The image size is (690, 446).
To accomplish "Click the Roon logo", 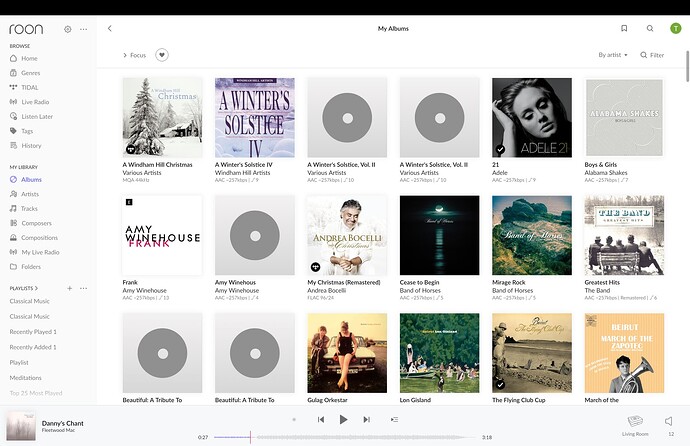I will [x=26, y=29].
